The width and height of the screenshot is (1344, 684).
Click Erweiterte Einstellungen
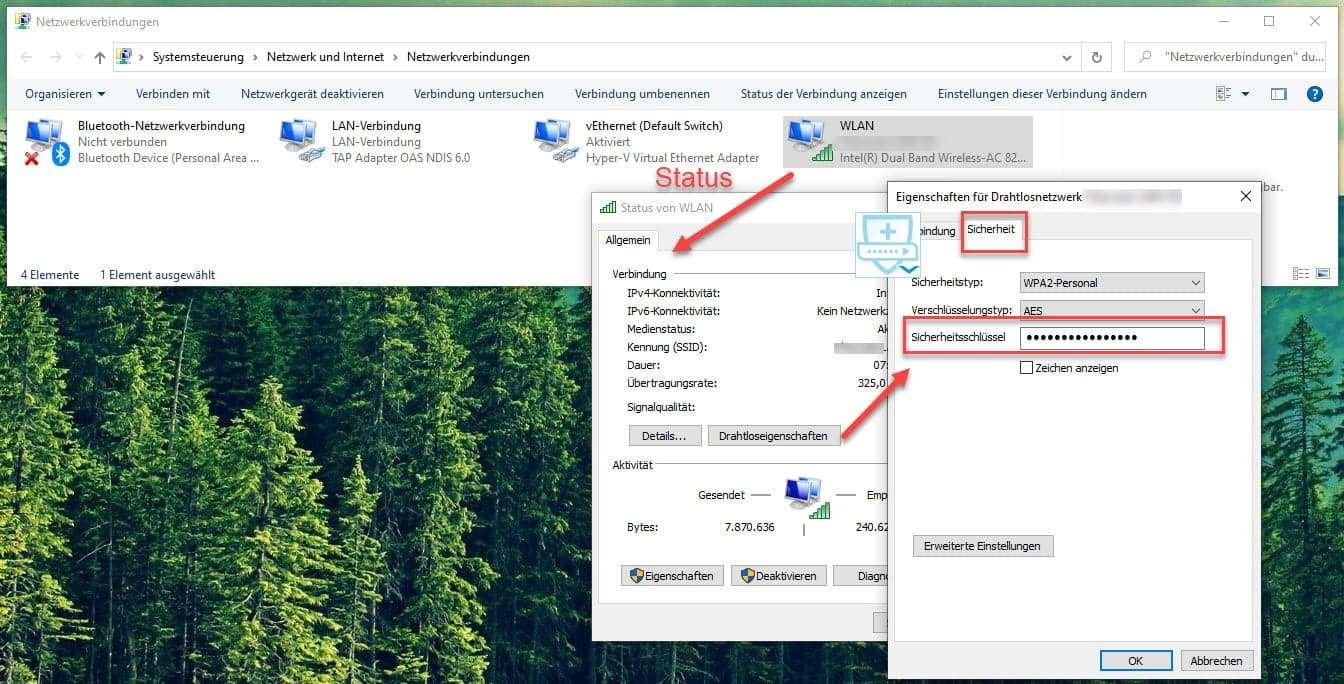[983, 546]
